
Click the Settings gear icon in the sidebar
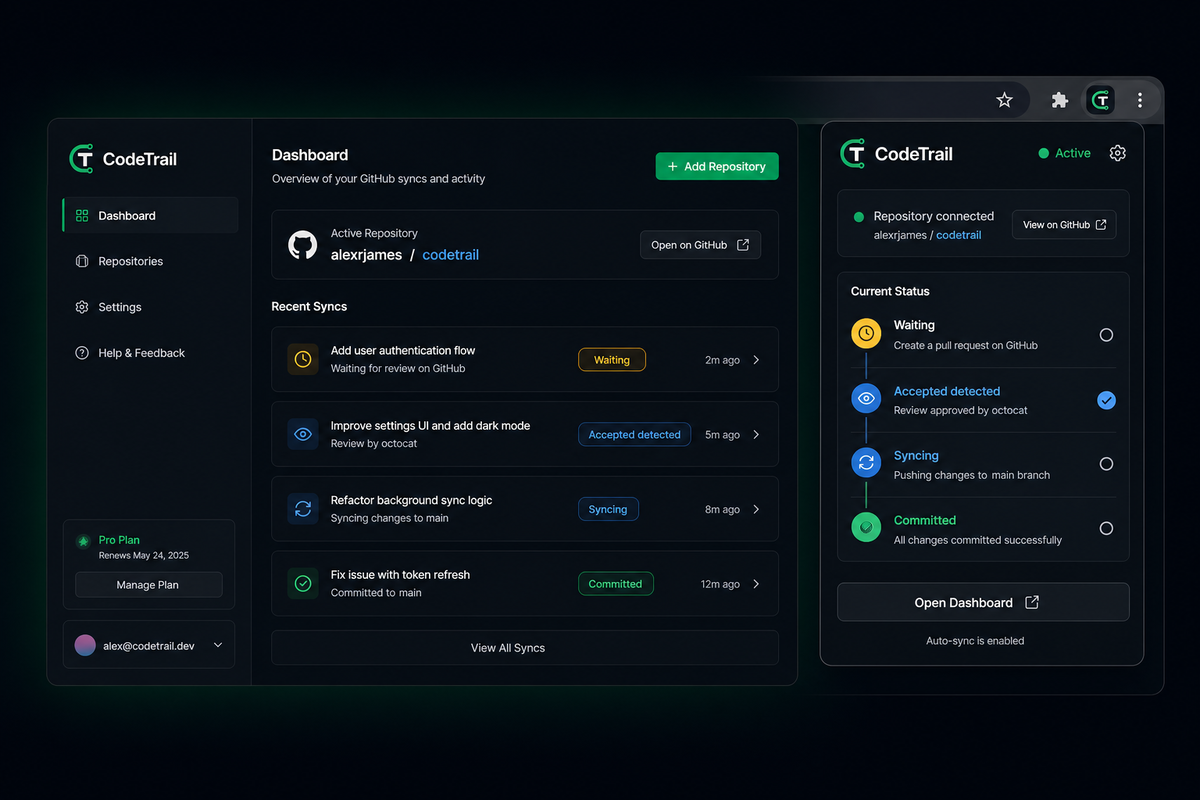click(x=82, y=307)
